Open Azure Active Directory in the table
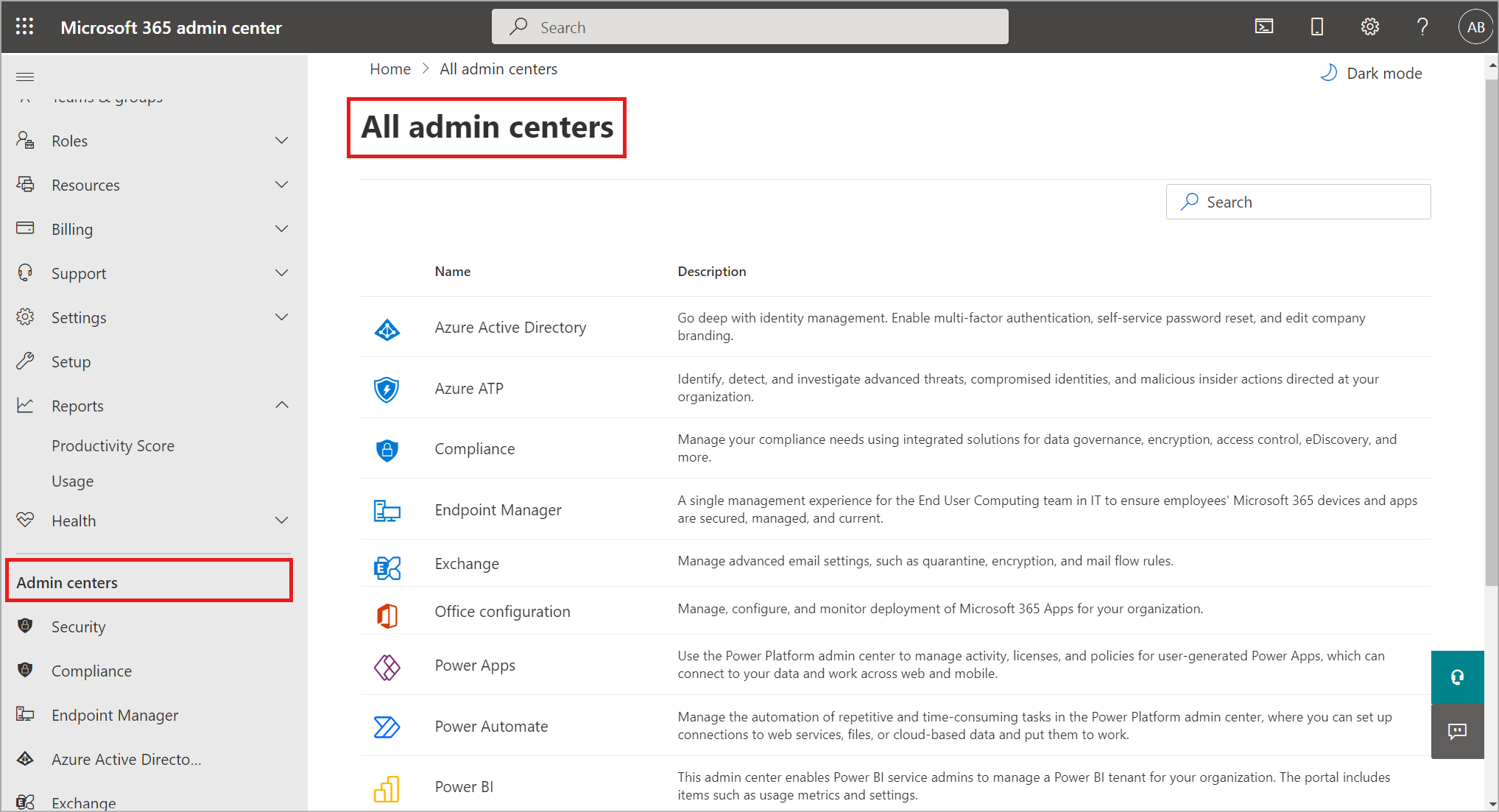1499x812 pixels. coord(510,328)
